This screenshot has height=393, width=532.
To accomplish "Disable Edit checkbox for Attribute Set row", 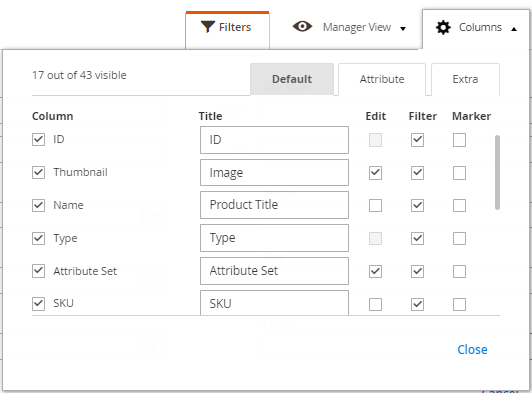I will click(375, 271).
